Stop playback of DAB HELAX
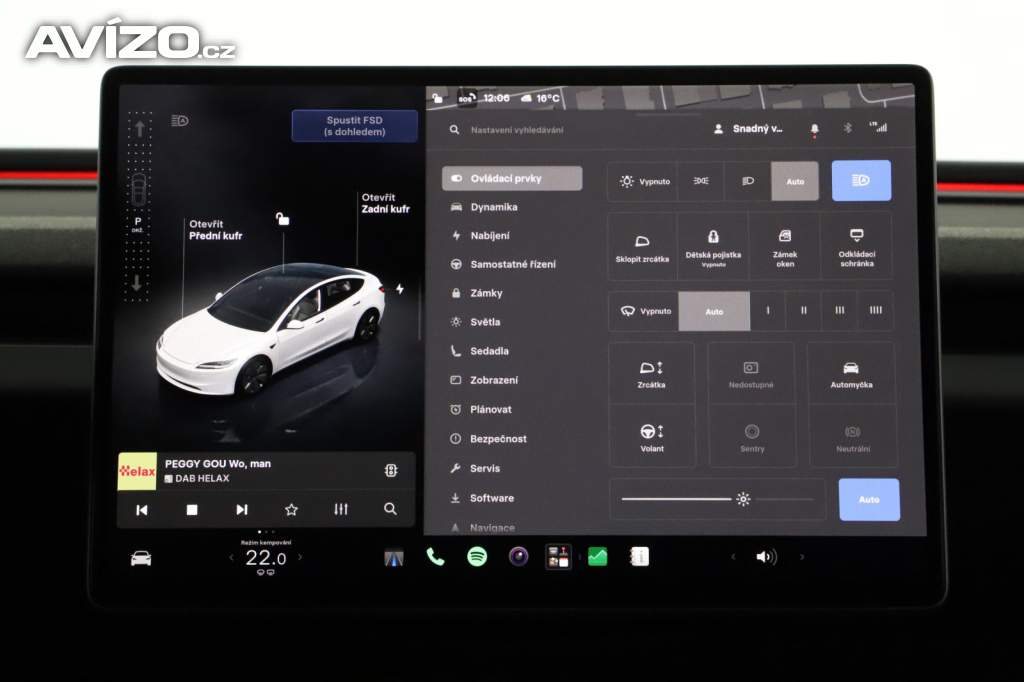 pyautogui.click(x=192, y=510)
